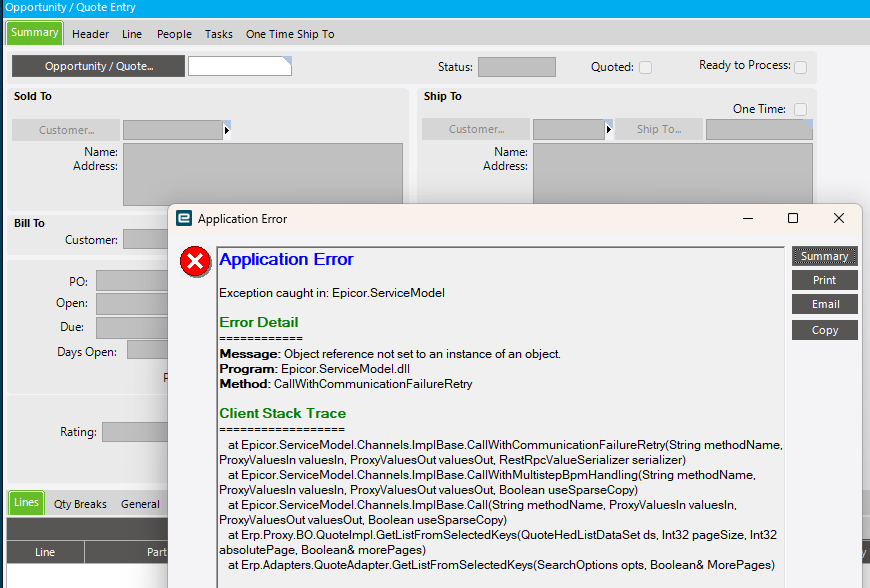Click the Sold To Name/Address box

[263, 174]
